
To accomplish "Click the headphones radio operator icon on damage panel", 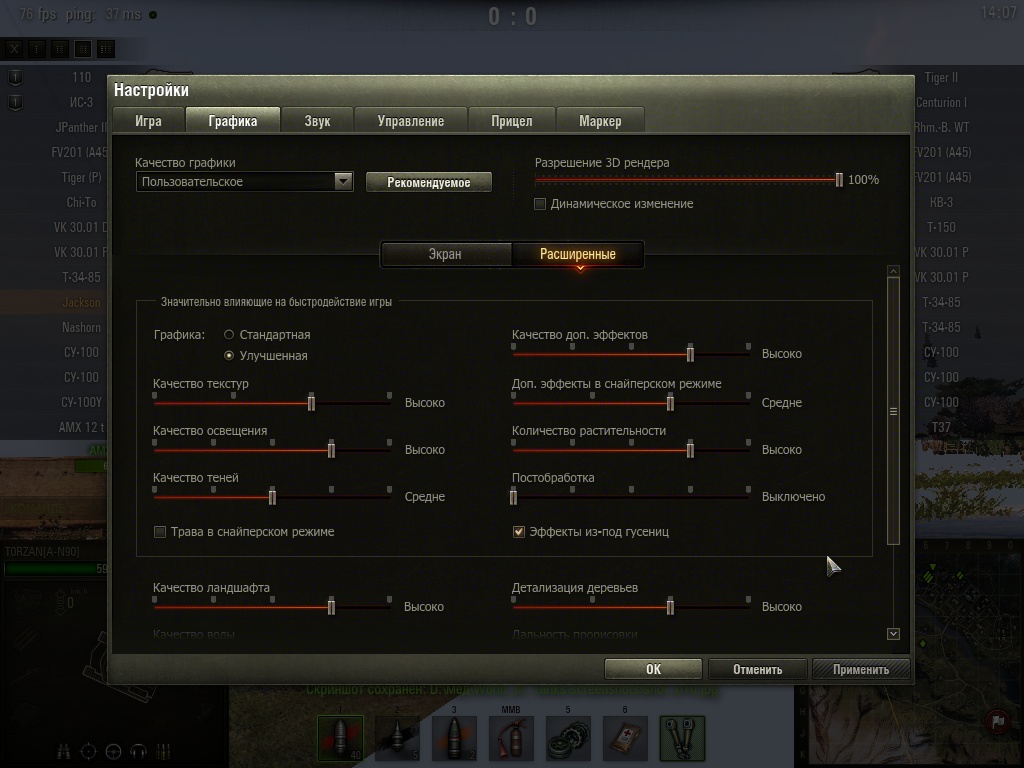I will tap(138, 752).
